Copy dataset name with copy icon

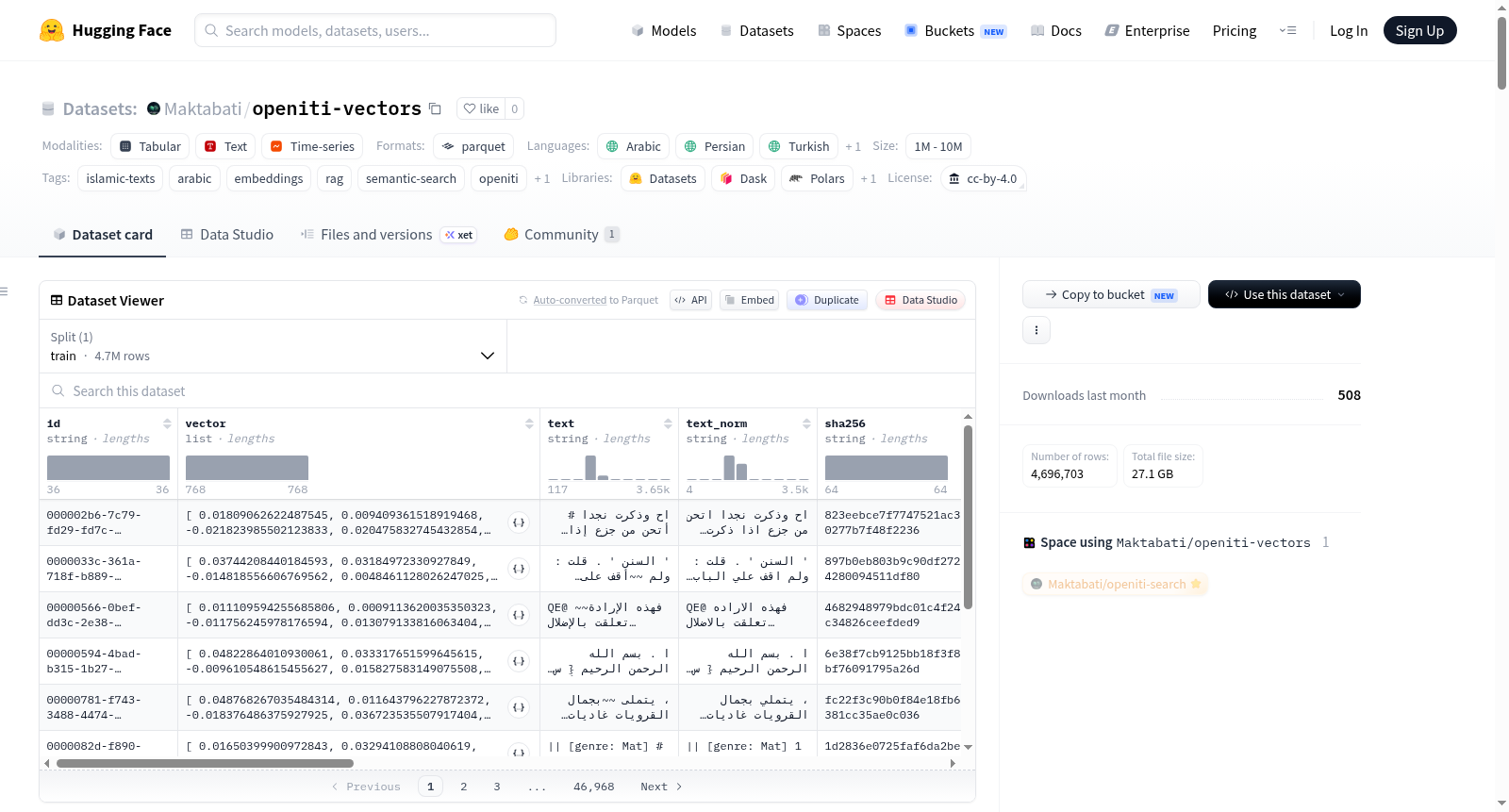point(435,108)
